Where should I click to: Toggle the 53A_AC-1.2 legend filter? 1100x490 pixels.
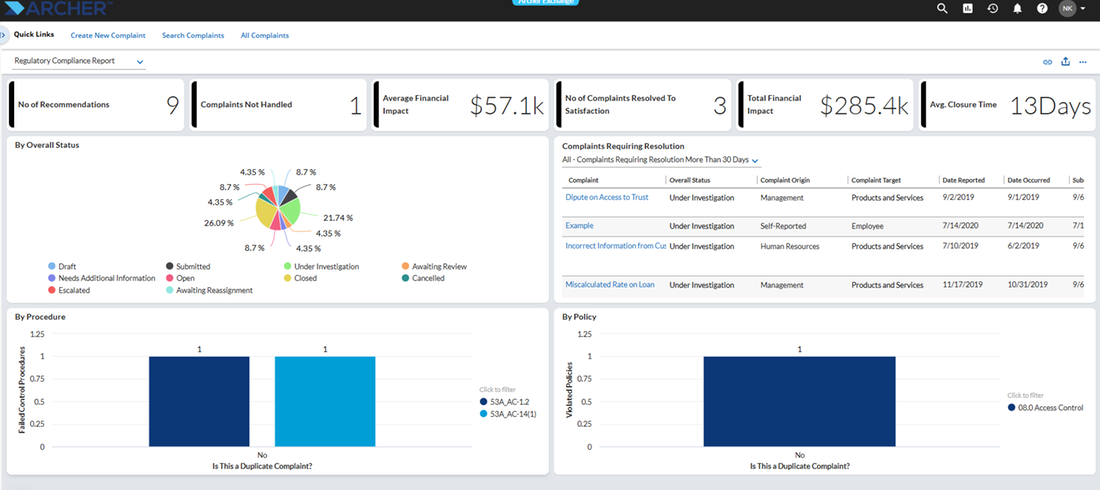click(504, 402)
